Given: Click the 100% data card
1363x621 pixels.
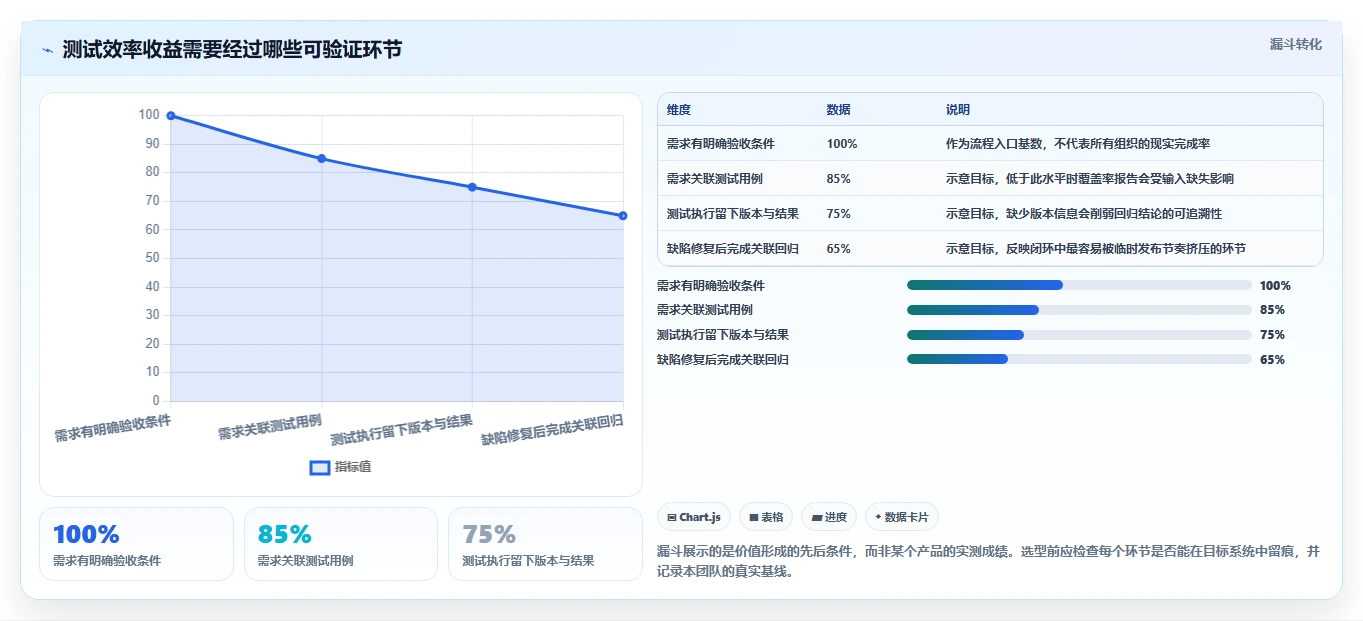Looking at the screenshot, I should [136, 544].
